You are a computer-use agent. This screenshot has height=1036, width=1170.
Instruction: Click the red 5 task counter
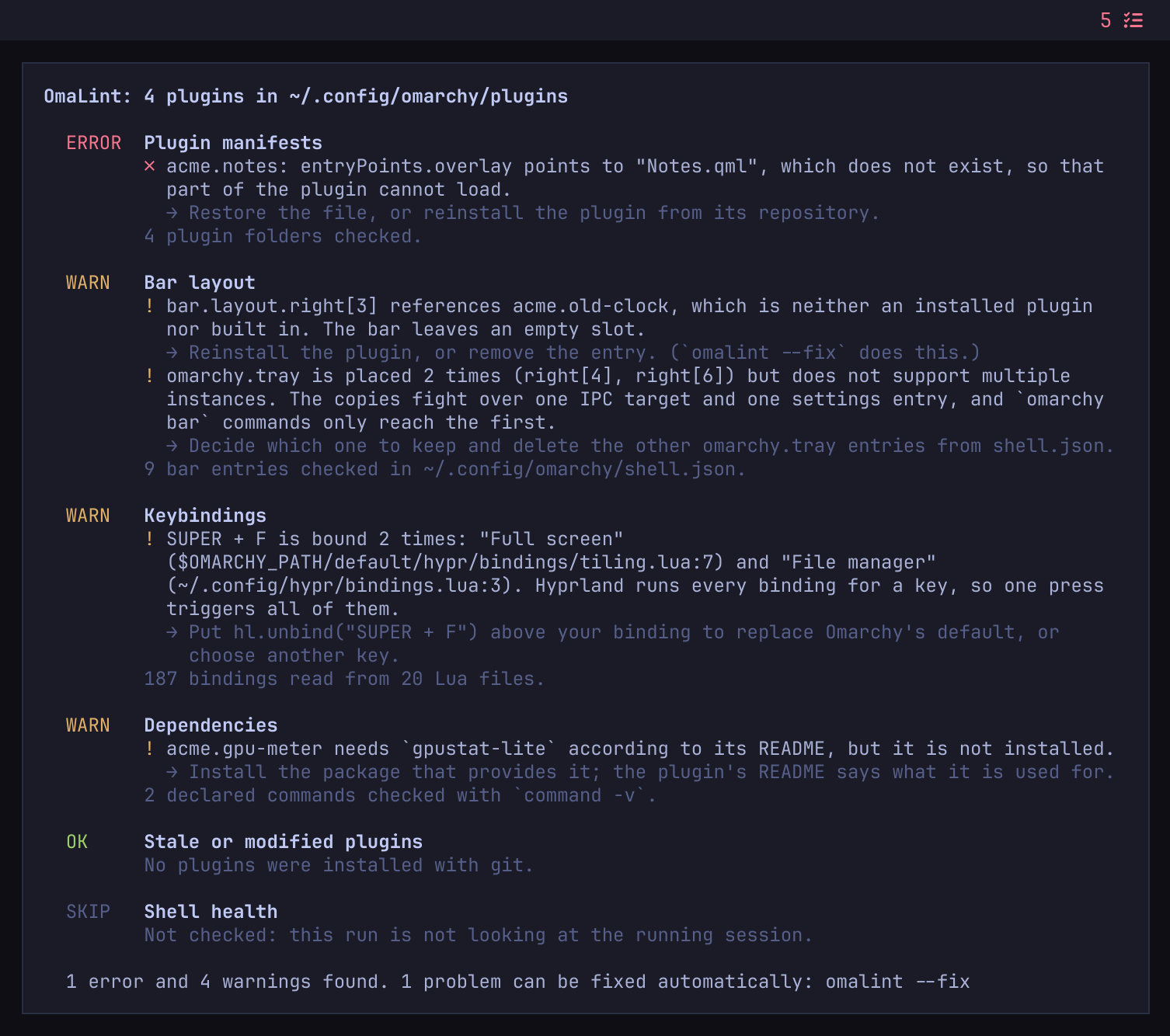(1106, 20)
